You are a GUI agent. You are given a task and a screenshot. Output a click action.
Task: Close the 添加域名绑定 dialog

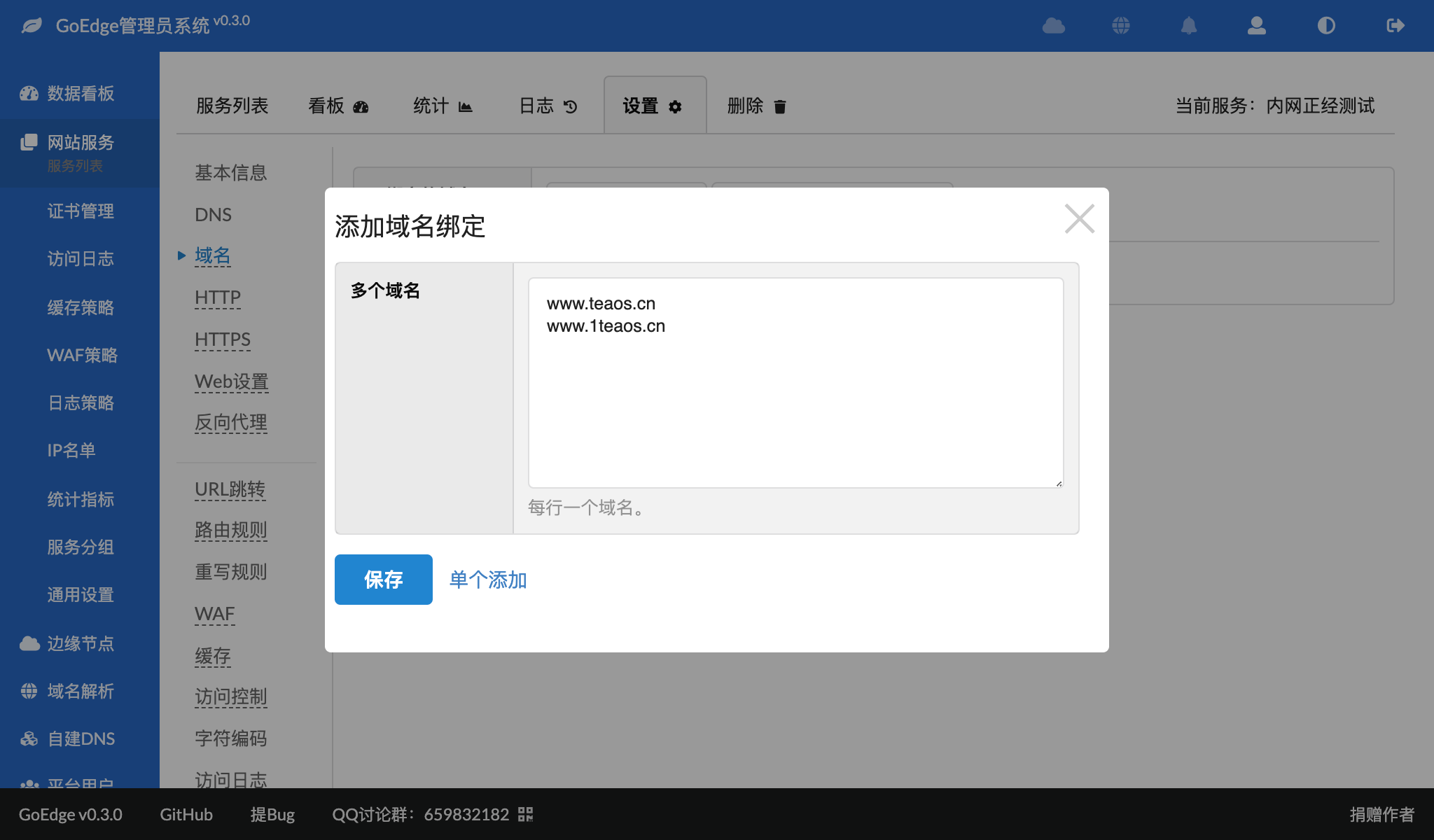click(x=1080, y=218)
